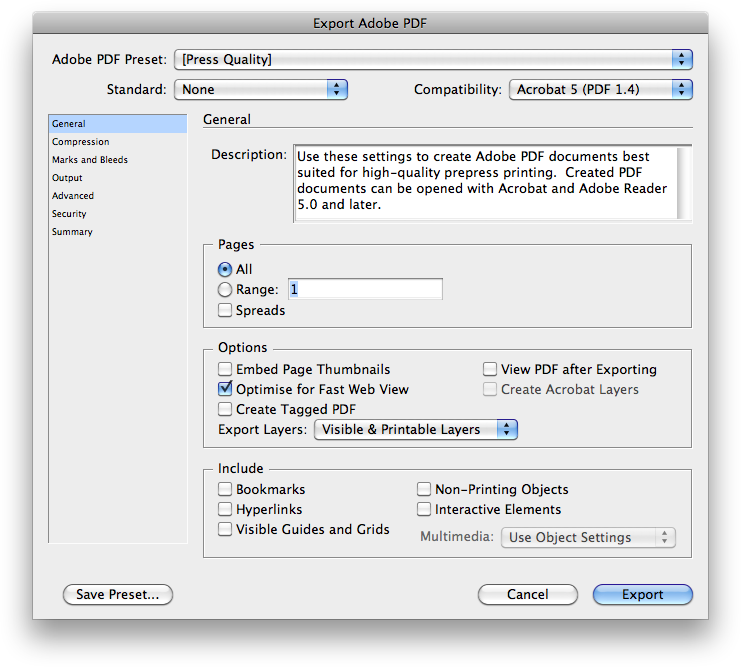741x667 pixels.
Task: Click the Description box scrollbar
Action: pos(683,183)
